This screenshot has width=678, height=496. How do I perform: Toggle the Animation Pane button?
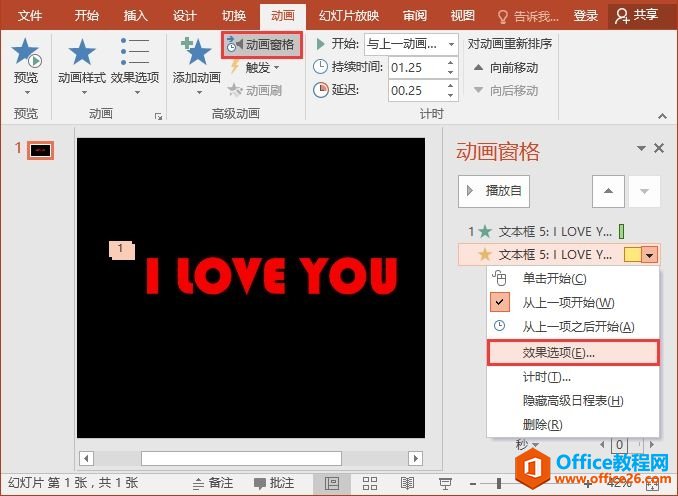[x=261, y=44]
